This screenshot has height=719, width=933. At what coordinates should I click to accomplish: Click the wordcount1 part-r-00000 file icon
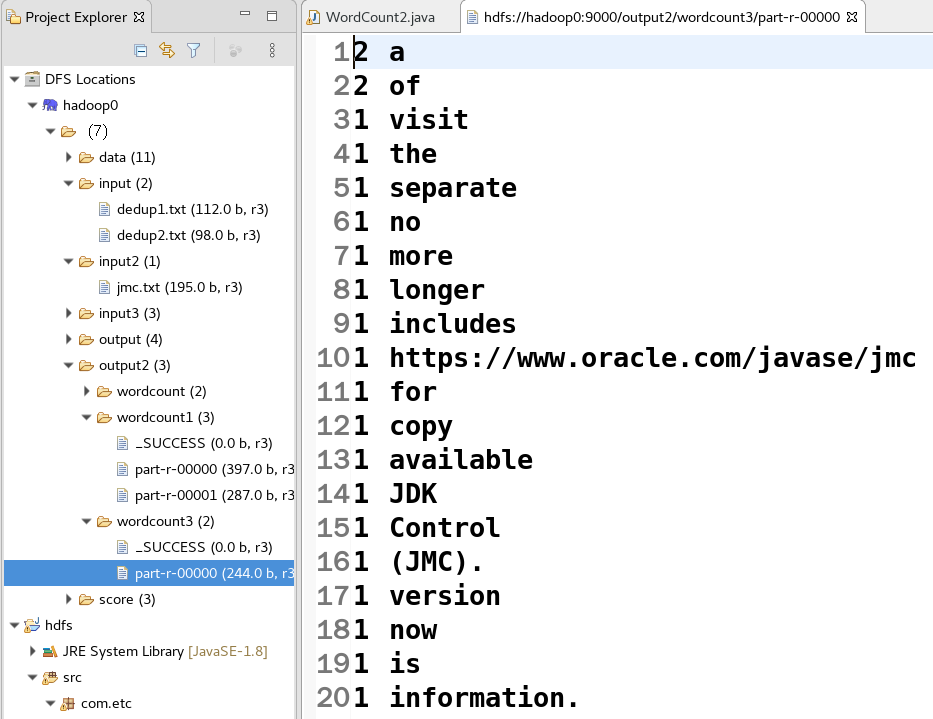coord(122,469)
